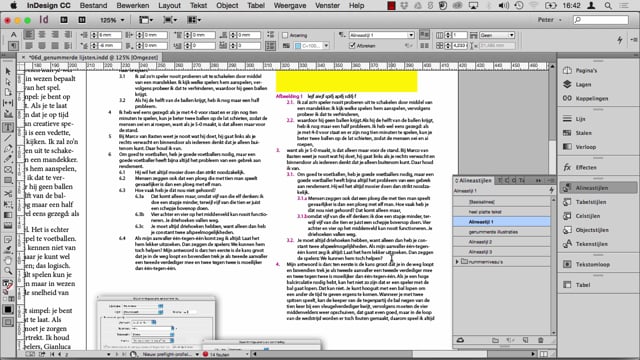This screenshot has width=640, height=360.
Task: Uncheck the Afbreken checkbox
Action: coord(352,46)
